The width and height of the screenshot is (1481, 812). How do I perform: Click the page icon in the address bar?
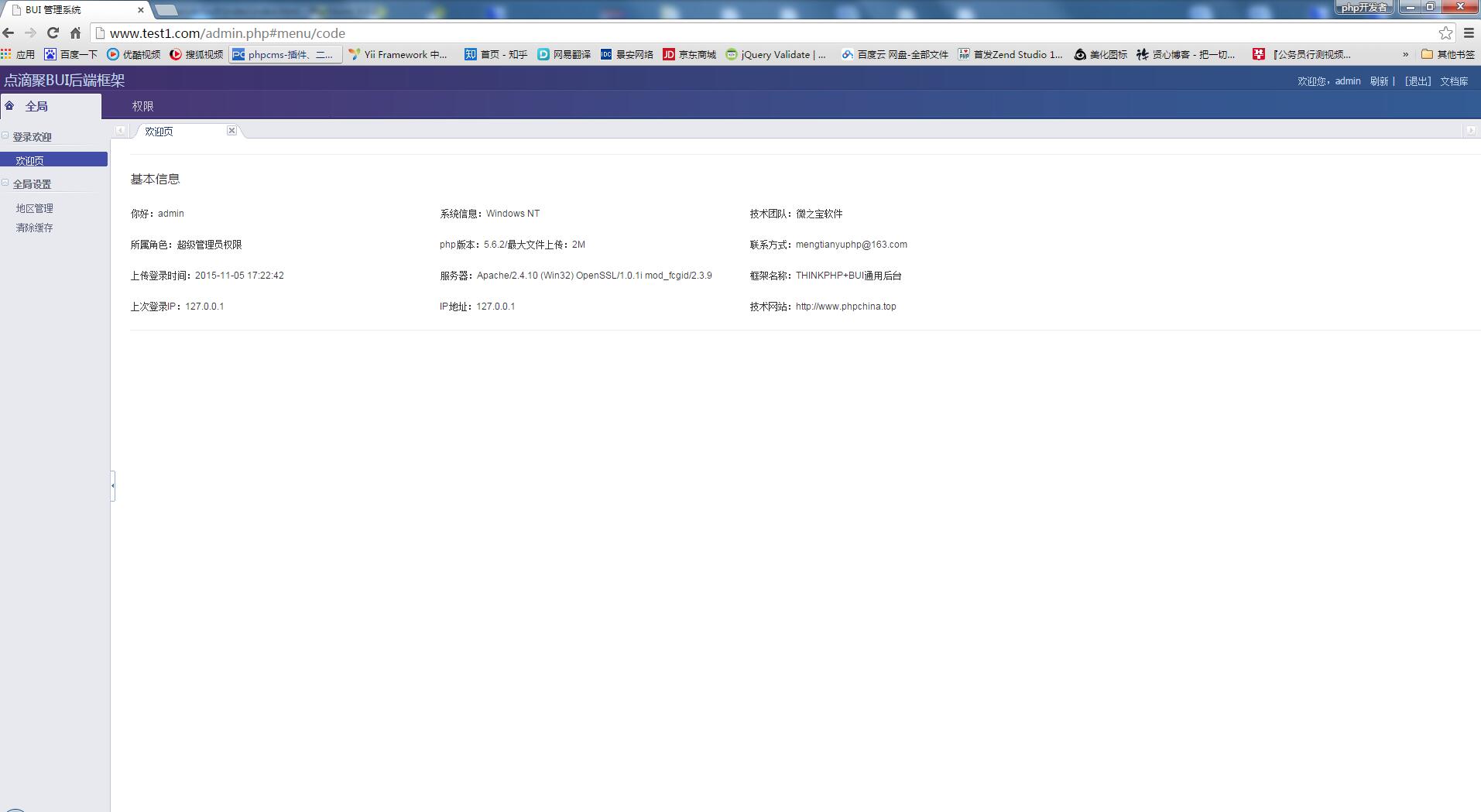[x=100, y=33]
